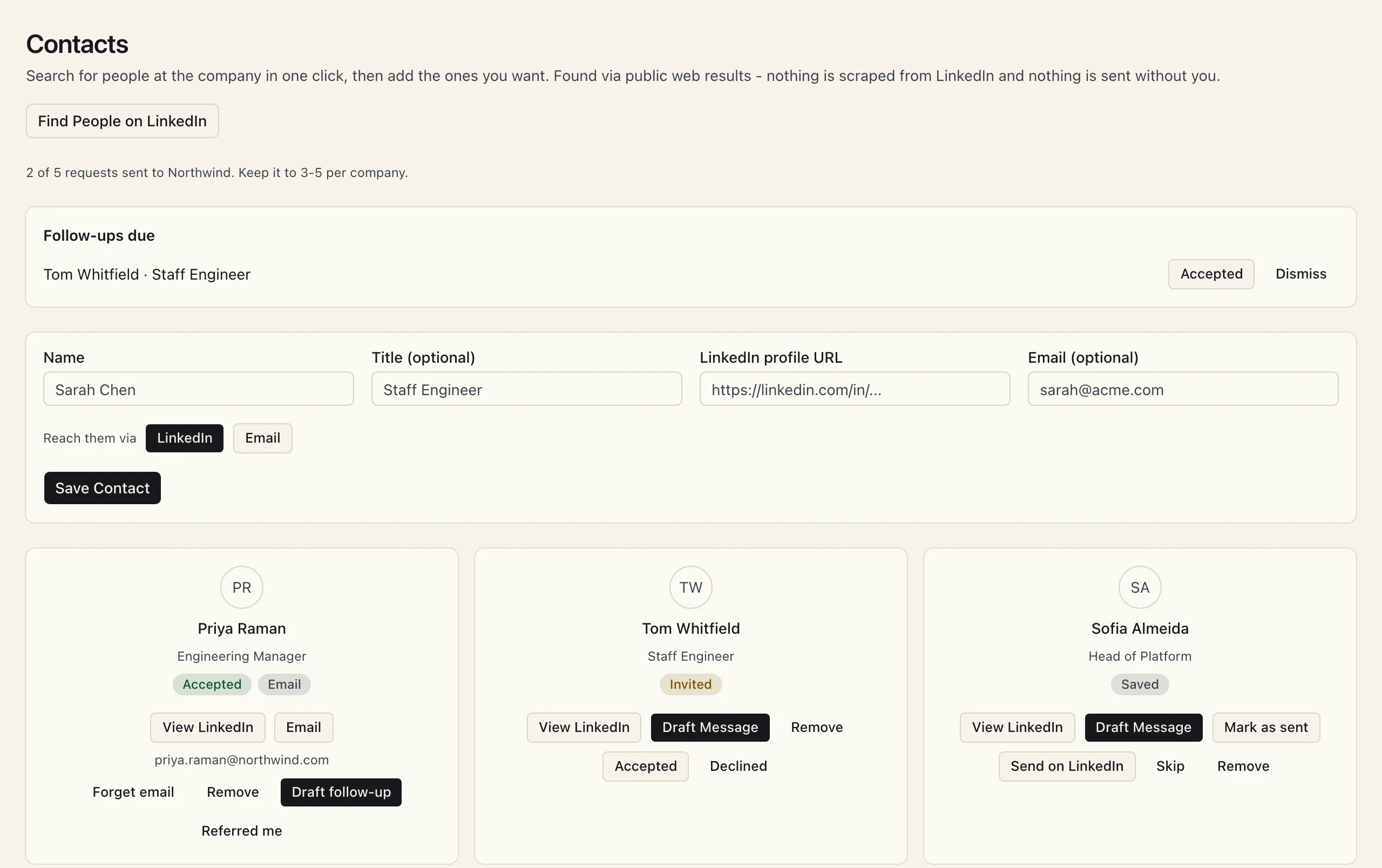The image size is (1382, 868).
Task: Remove Tom Whitfield contact
Action: (x=817, y=728)
